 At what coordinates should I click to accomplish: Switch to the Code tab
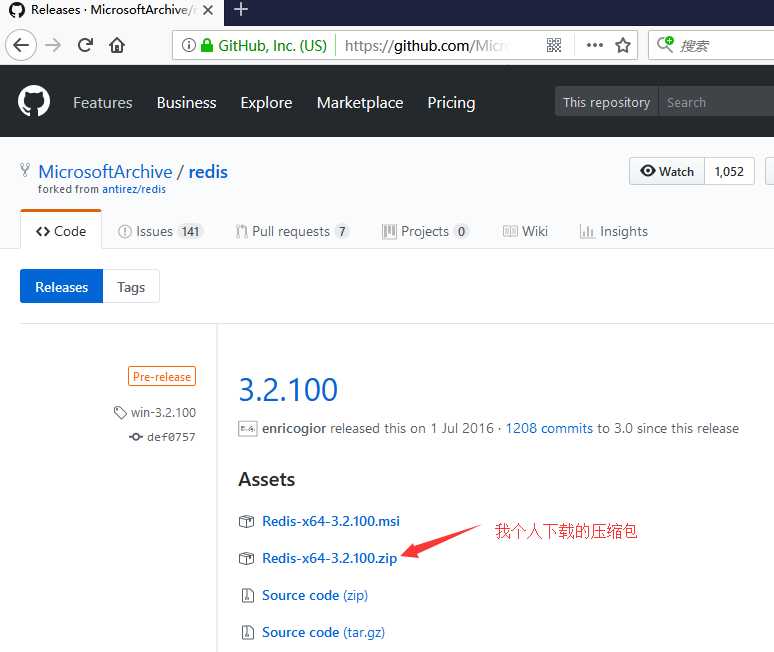coord(61,231)
